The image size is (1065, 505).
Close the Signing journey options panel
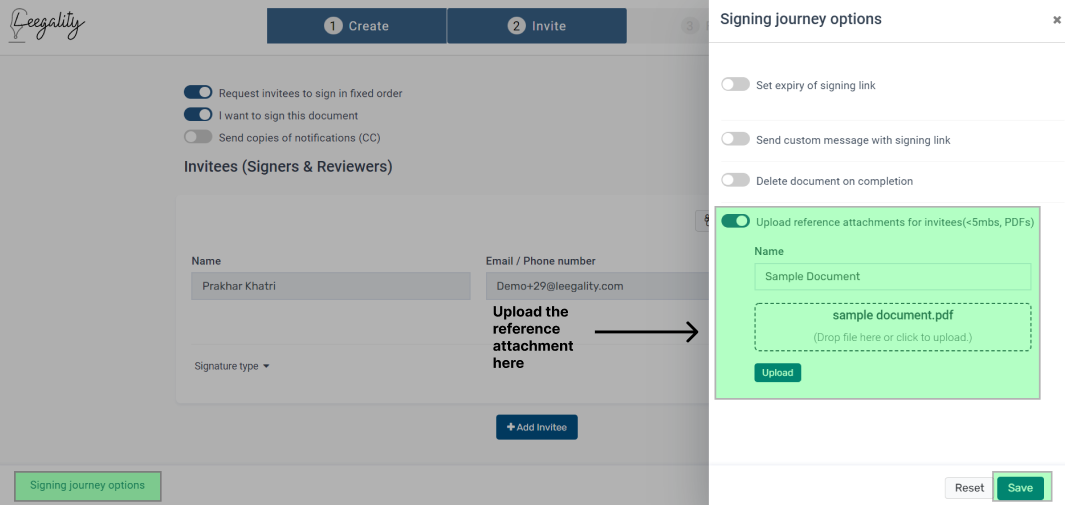[1057, 20]
